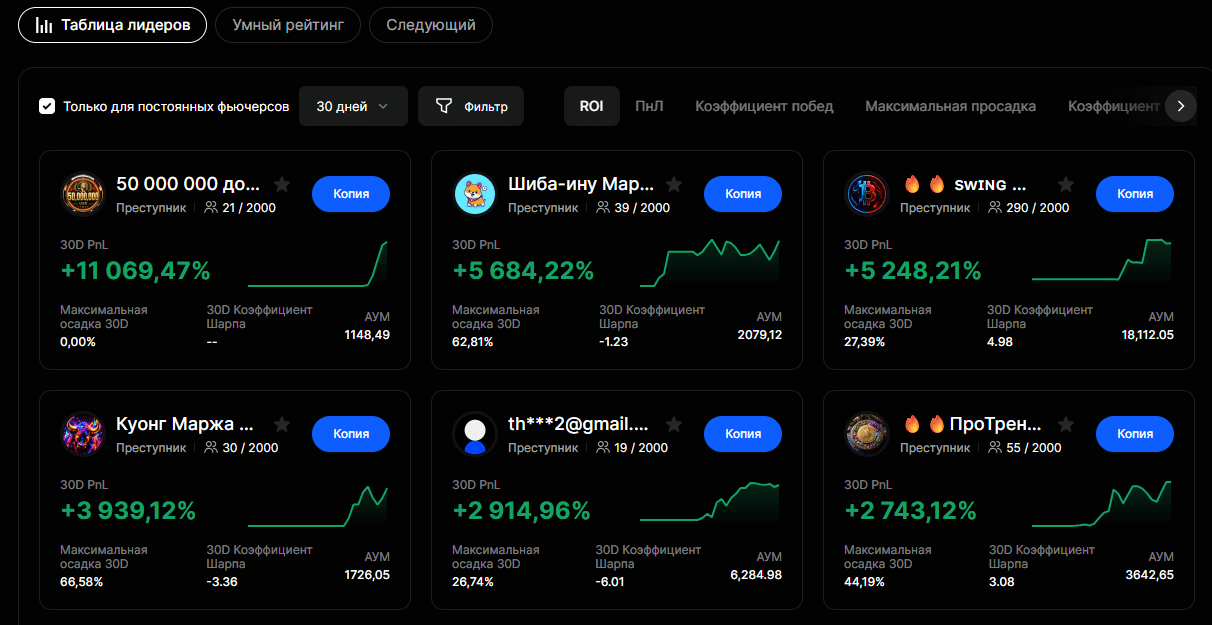Uncheck "Только для постоянных фьючерсов" checkbox
1212x625 pixels.
[x=47, y=106]
